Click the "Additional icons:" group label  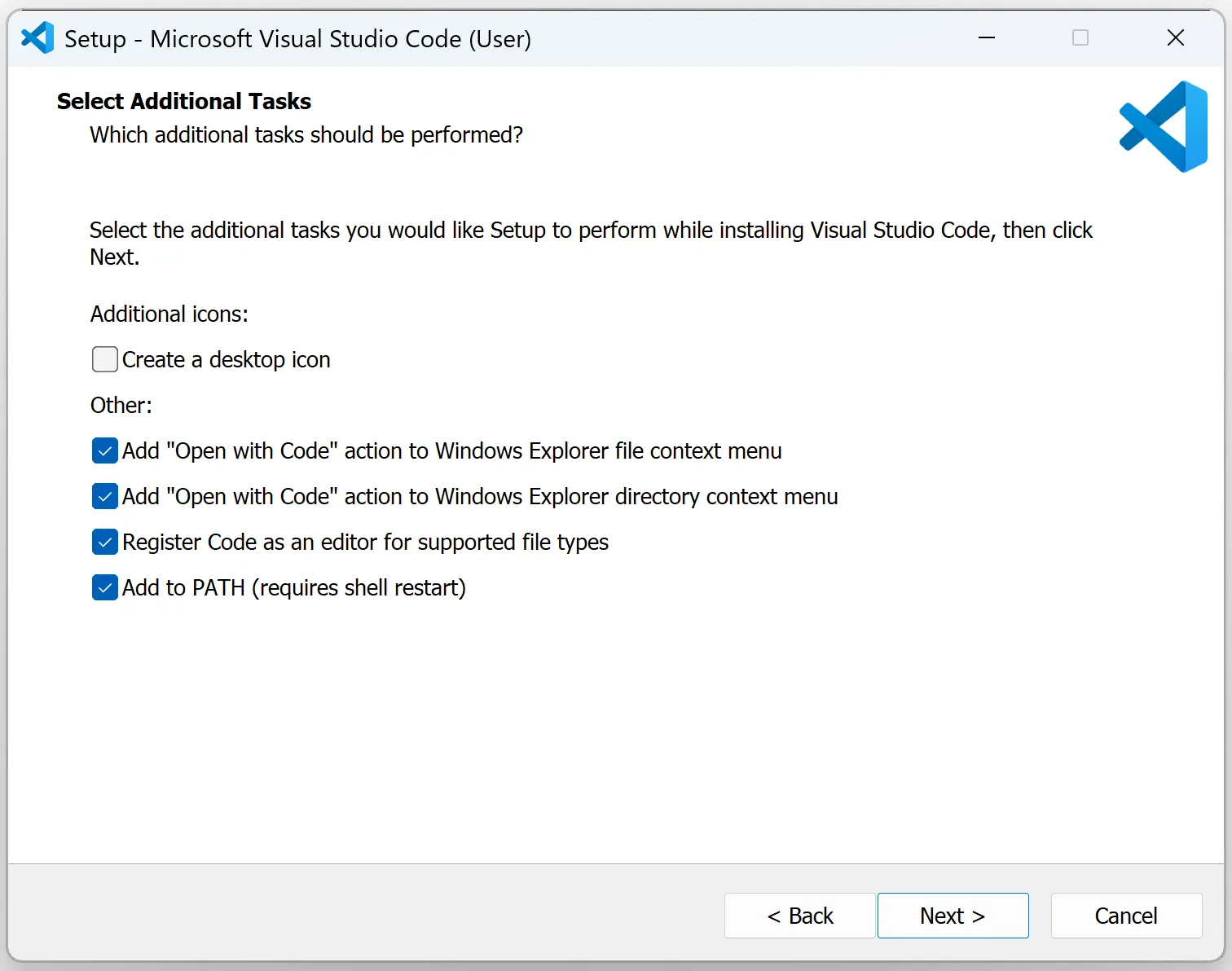pyautogui.click(x=169, y=314)
